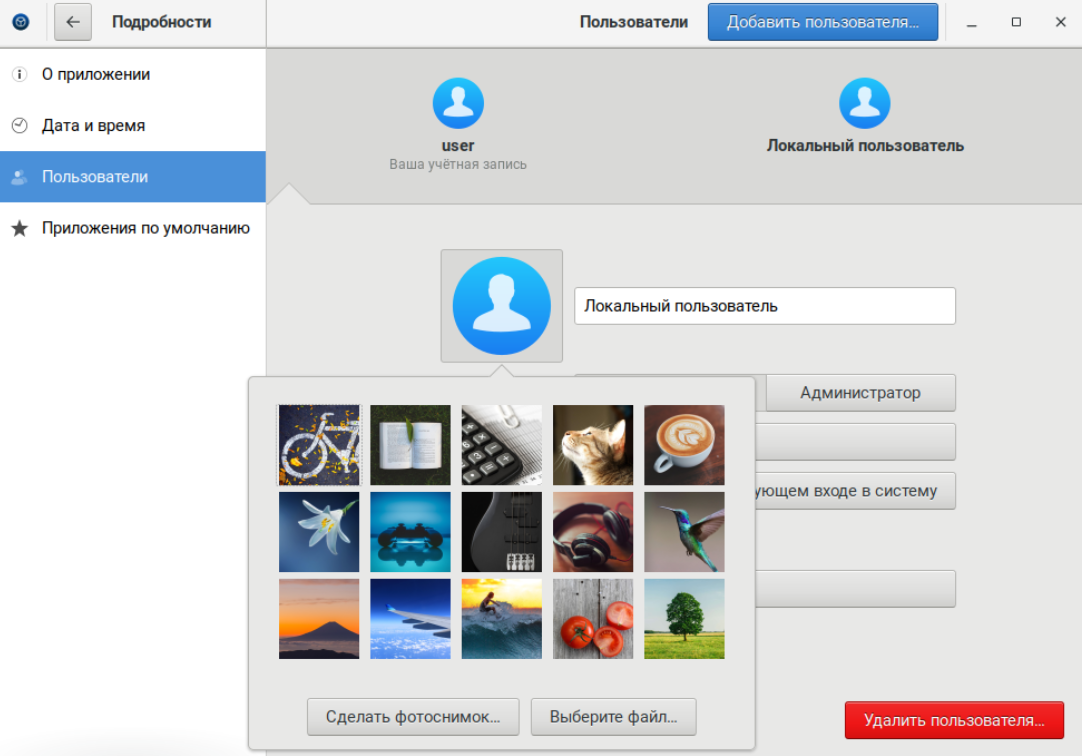Choose the bicycle avatar picture
This screenshot has height=756, width=1082.
(x=319, y=445)
